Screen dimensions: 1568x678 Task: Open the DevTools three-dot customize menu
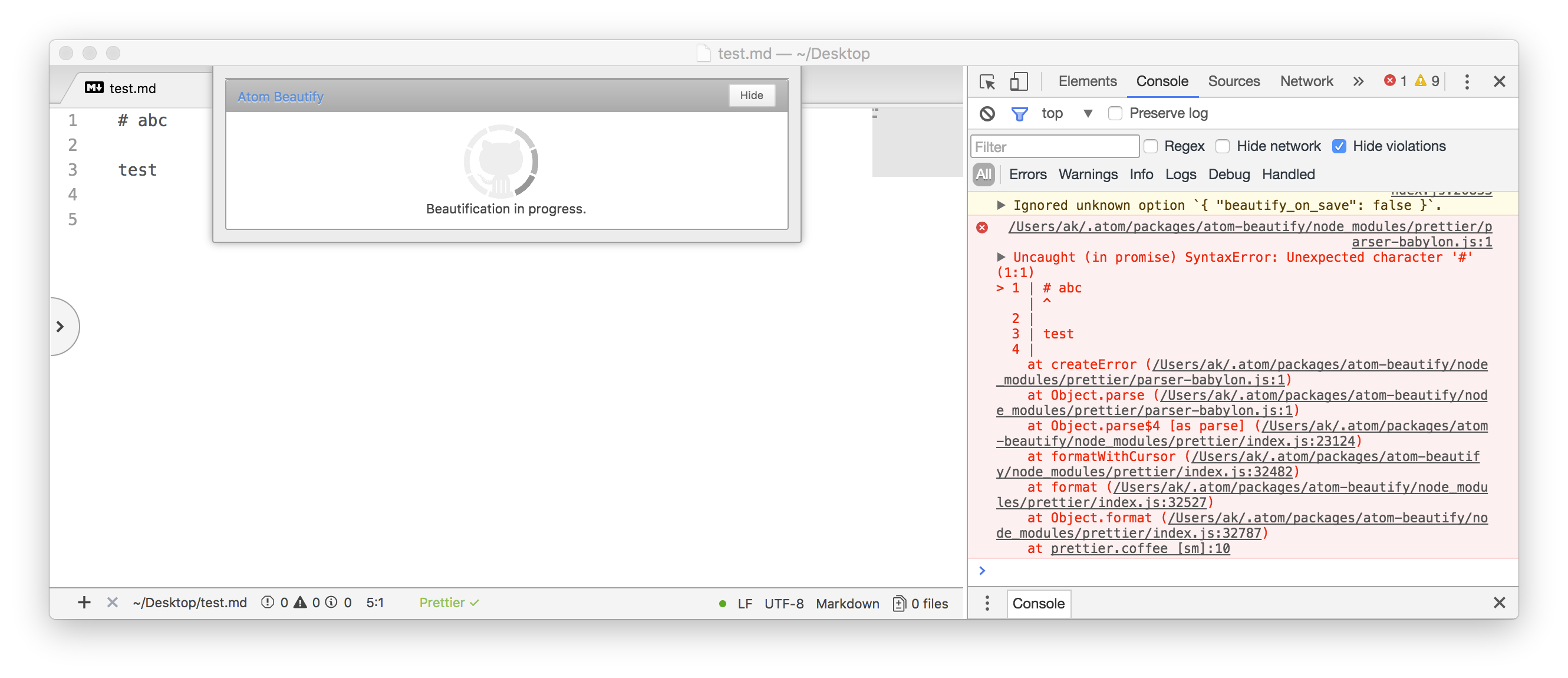coord(1467,81)
